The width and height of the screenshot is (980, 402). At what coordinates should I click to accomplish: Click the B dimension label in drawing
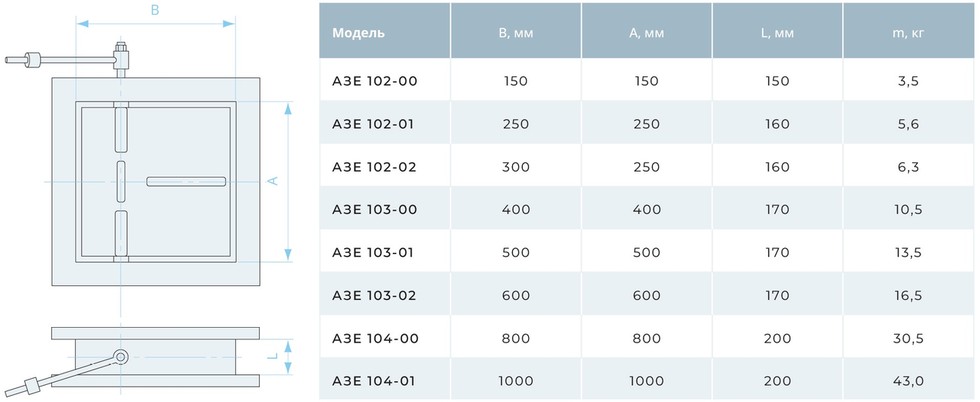[x=156, y=10]
